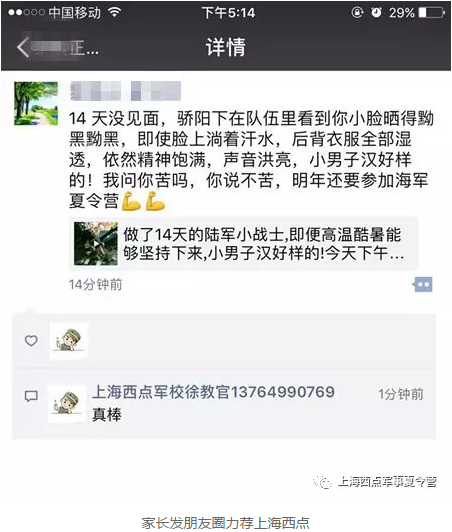Screen dimensions: 452x532
Task: Open the blurred poster name
Action: pos(125,91)
